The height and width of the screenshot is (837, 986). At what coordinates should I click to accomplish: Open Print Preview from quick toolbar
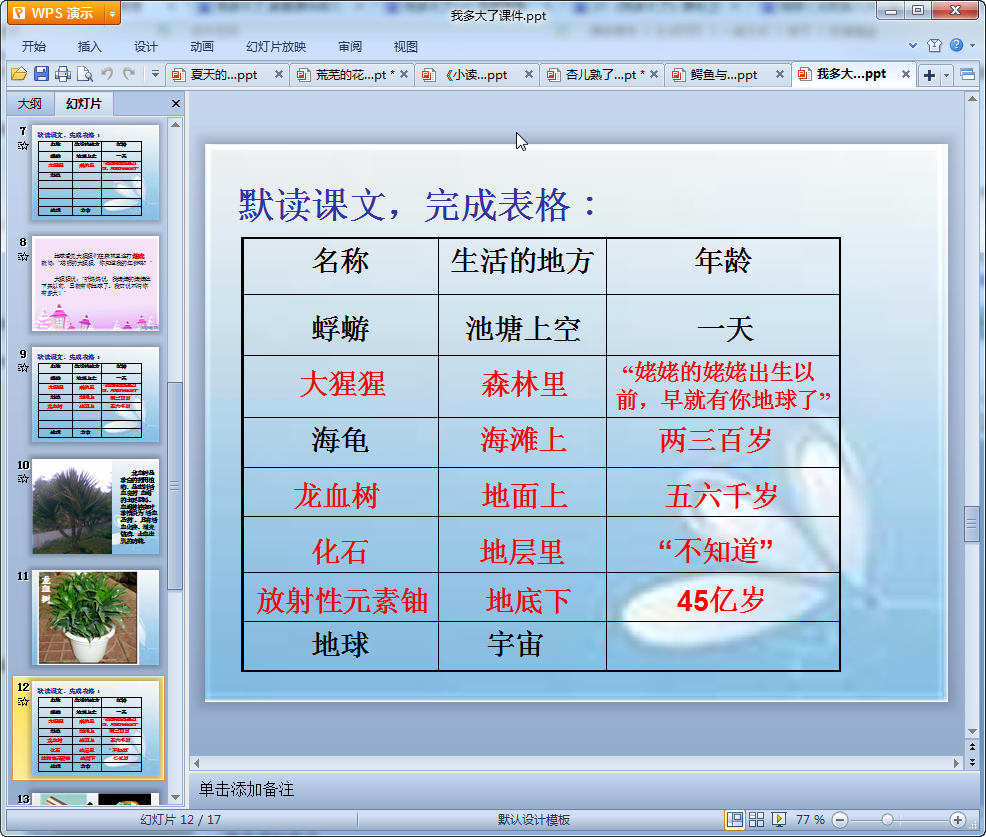coord(85,74)
